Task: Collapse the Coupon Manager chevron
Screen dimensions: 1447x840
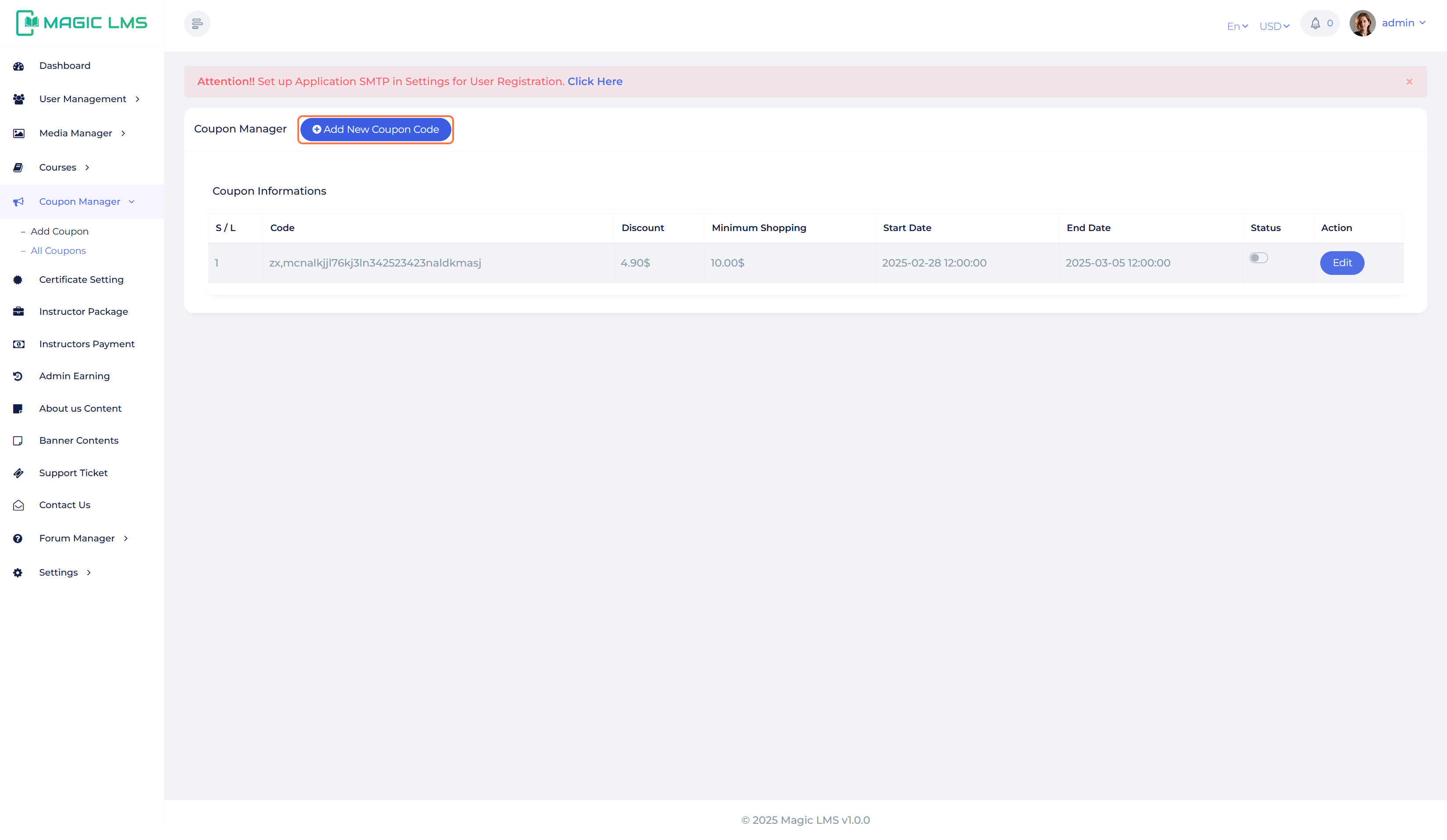Action: 132,201
